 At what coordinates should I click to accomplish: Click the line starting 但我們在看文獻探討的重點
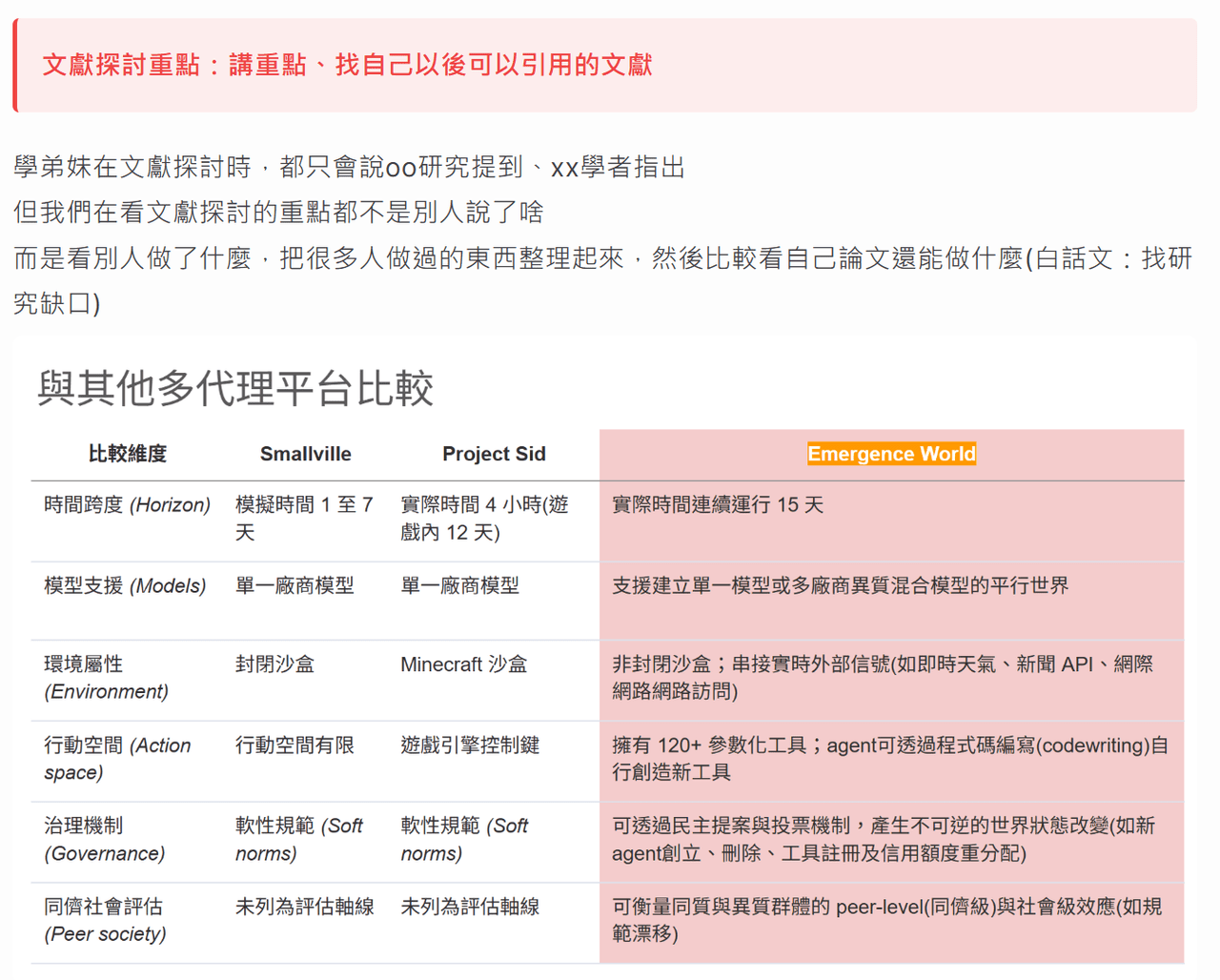click(278, 212)
